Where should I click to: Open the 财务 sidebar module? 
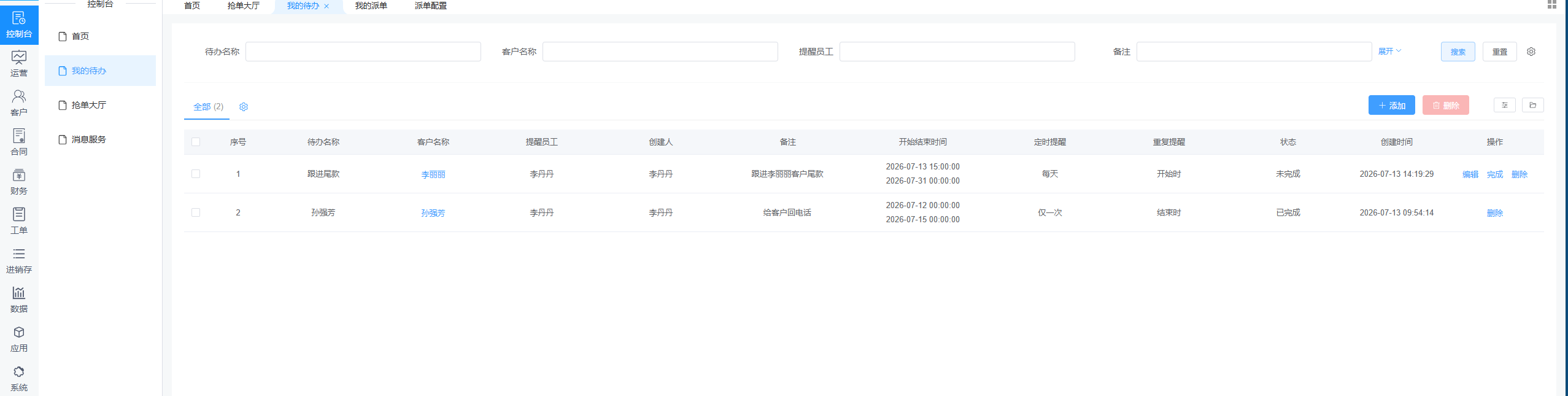coord(19,182)
